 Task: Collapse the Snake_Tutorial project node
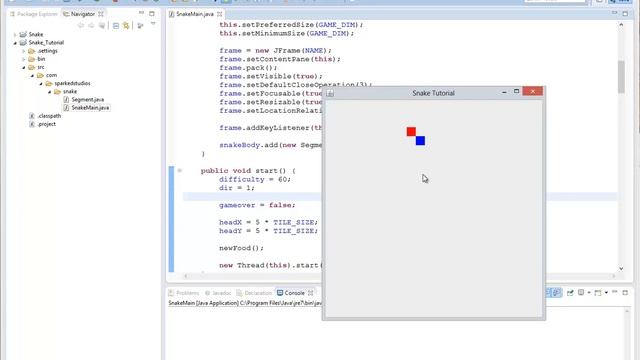pos(15,43)
